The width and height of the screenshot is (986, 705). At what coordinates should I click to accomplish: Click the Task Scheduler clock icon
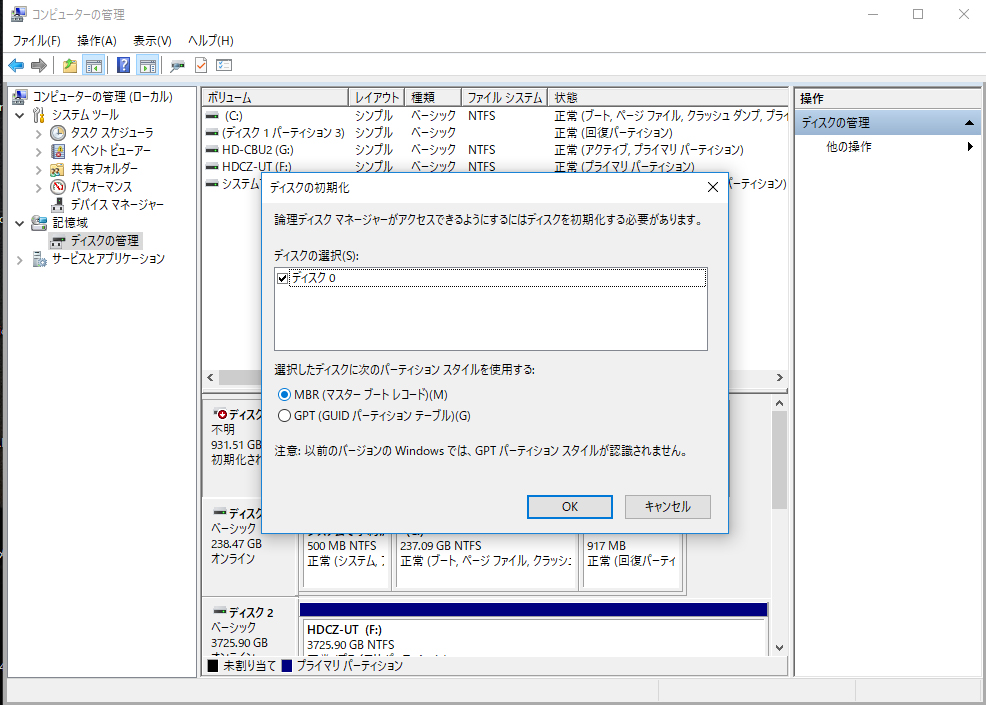[58, 133]
